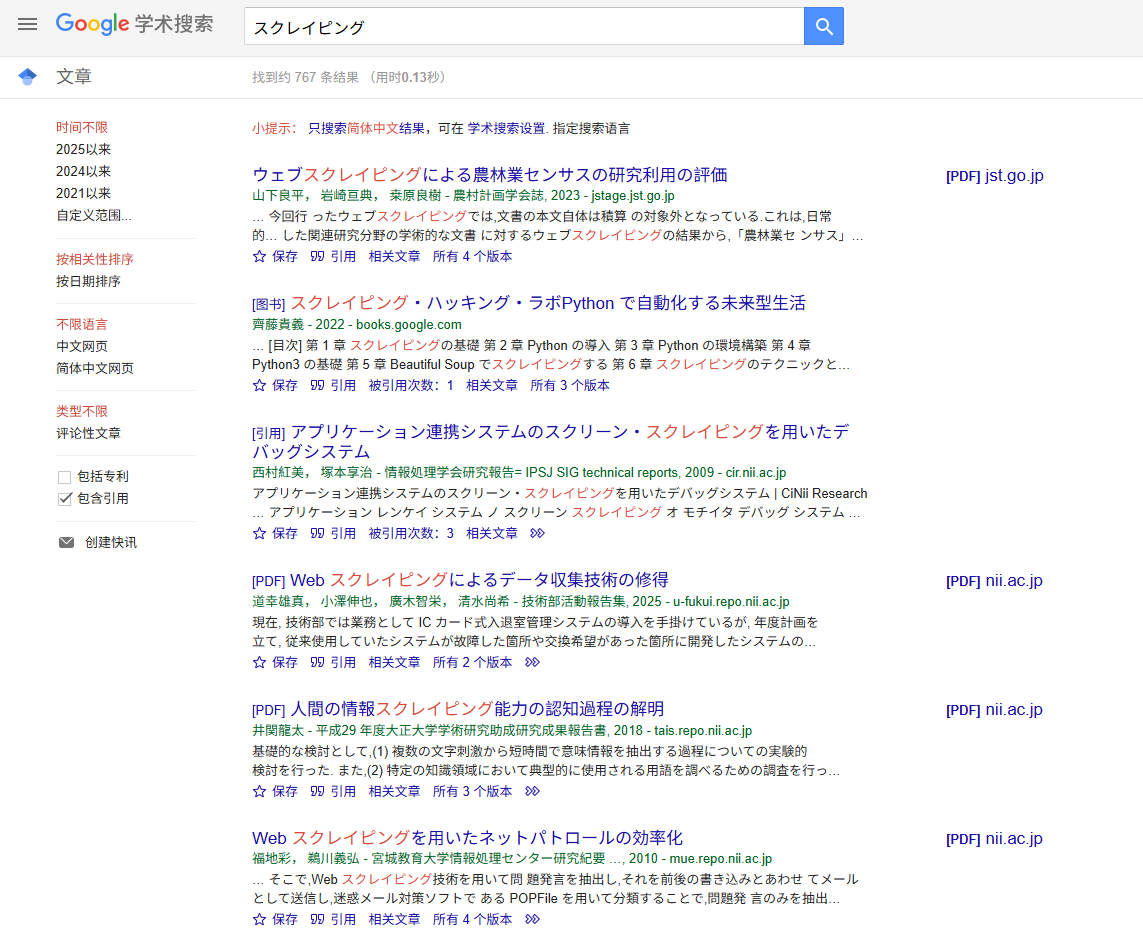Viewport: 1143px width, 932px height.
Task: Click star save icon on first result
Action: pos(260,256)
